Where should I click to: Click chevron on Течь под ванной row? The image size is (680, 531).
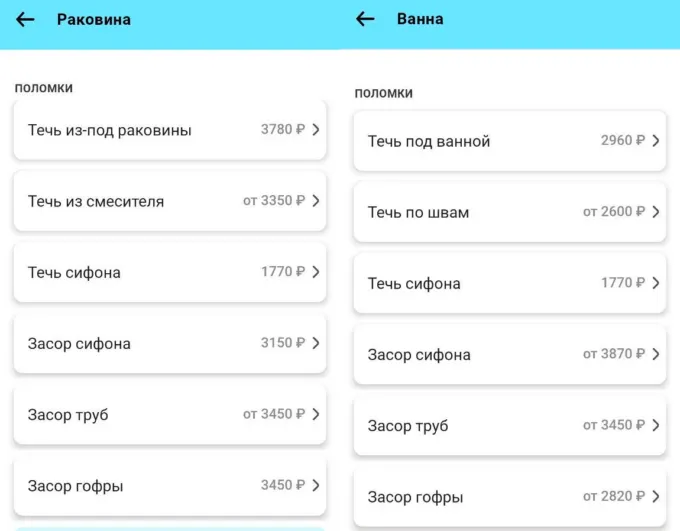coord(656,141)
